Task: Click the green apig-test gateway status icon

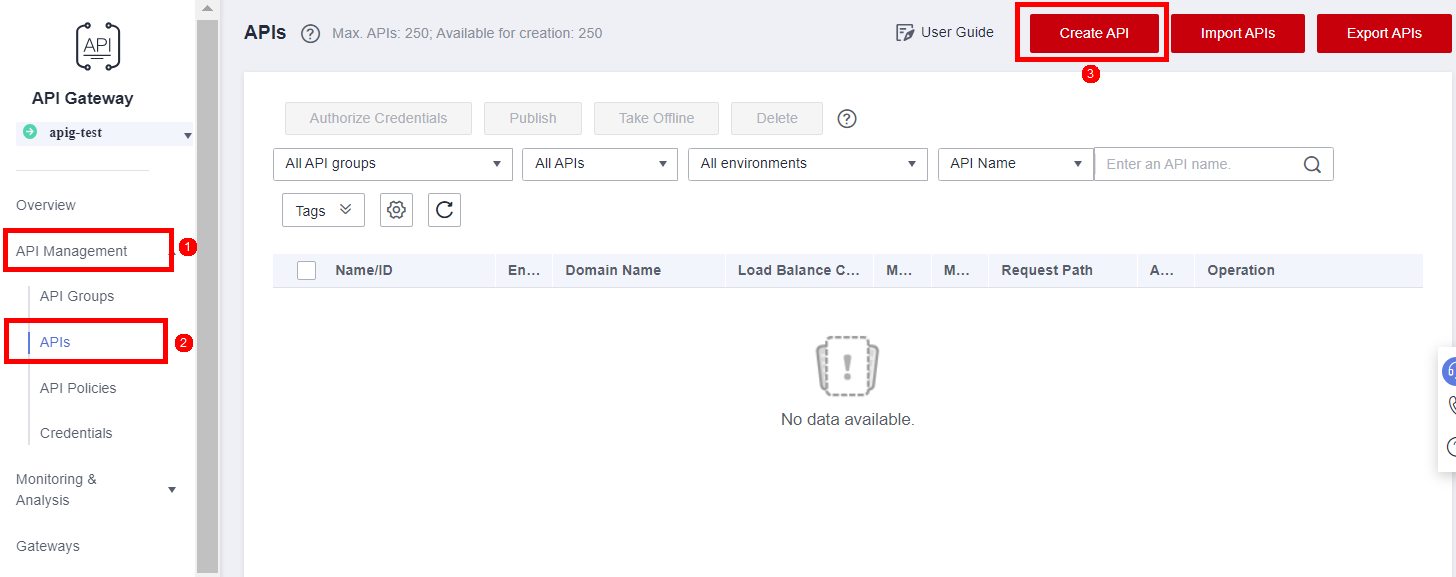Action: coord(30,132)
